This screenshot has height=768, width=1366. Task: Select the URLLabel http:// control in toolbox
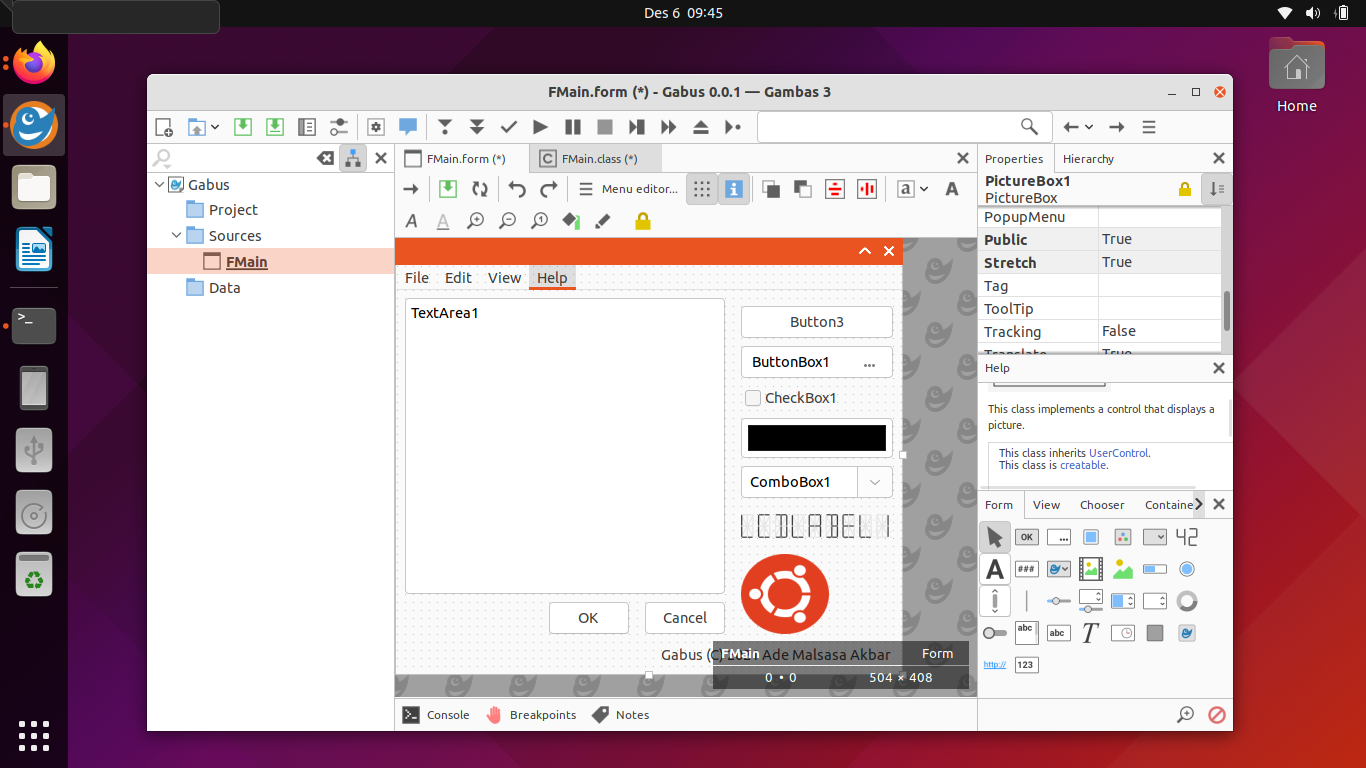995,665
